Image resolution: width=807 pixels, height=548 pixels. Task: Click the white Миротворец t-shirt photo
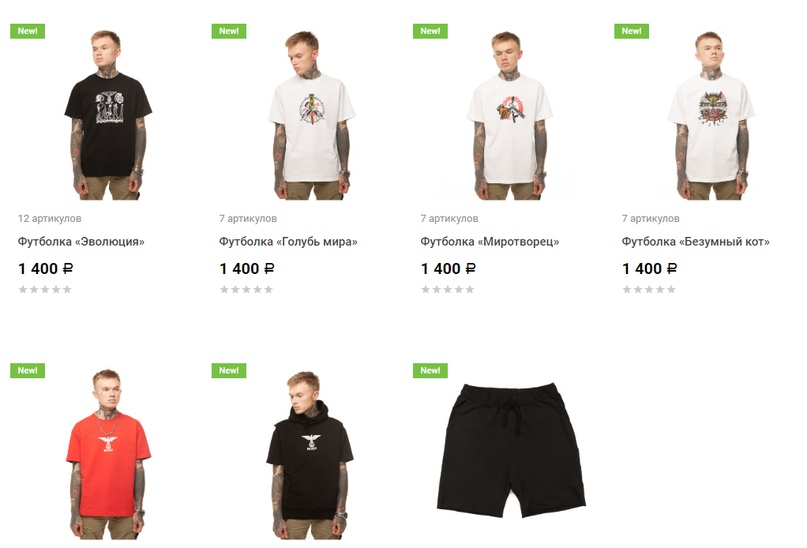510,115
